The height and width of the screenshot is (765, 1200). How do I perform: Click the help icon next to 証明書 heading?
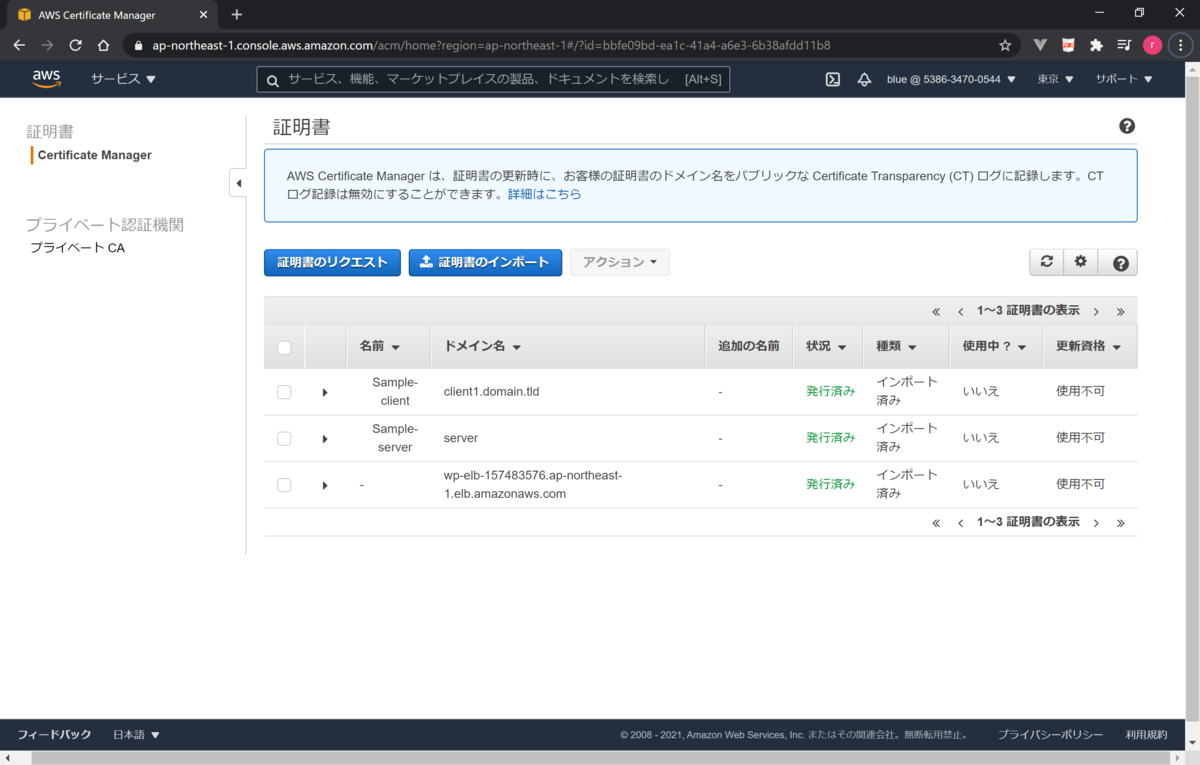pos(1127,126)
